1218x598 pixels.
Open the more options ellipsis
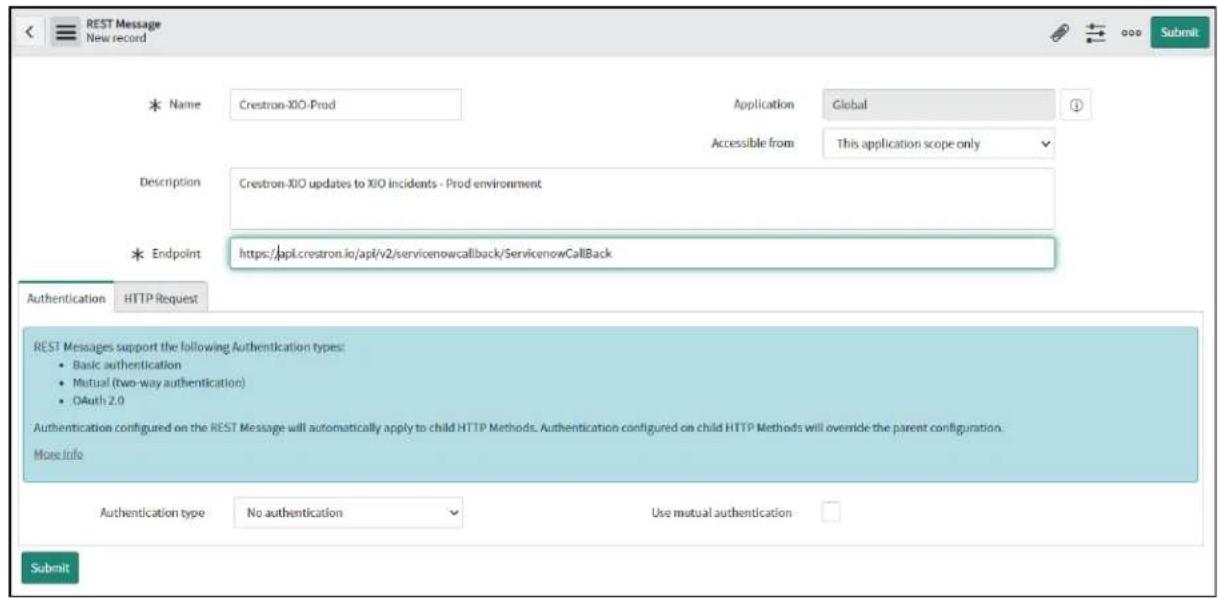1131,33
